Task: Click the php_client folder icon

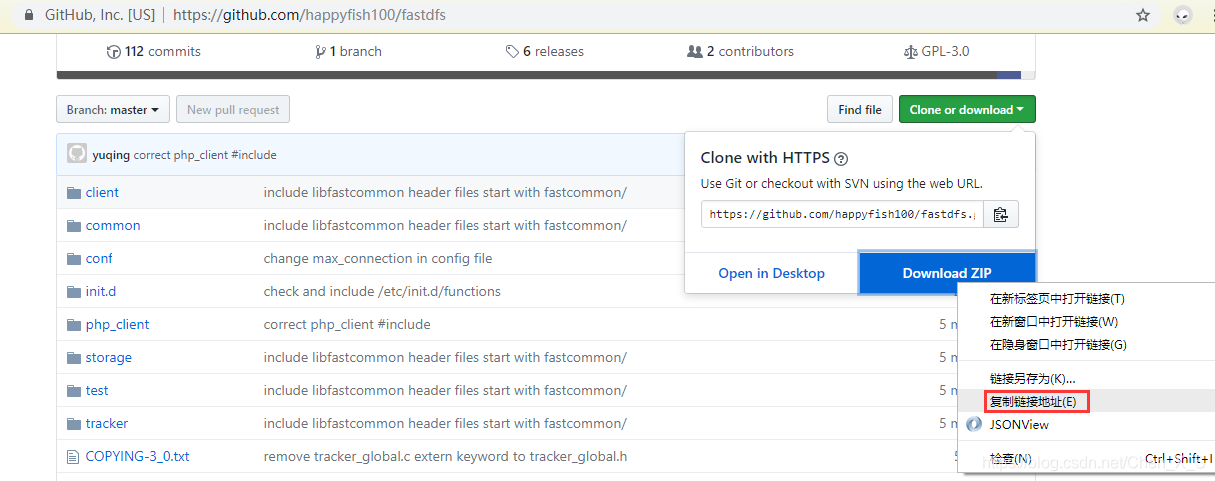Action: point(73,325)
